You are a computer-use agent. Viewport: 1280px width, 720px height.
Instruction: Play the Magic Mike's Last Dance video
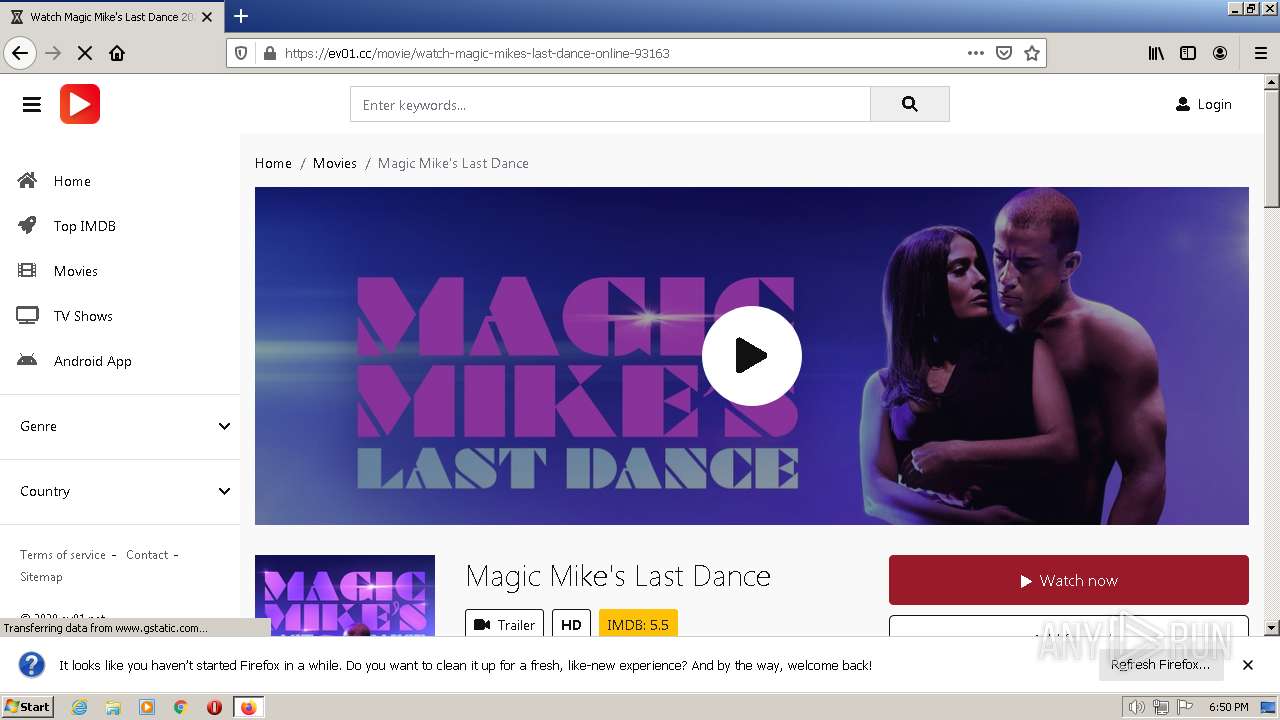(x=752, y=356)
